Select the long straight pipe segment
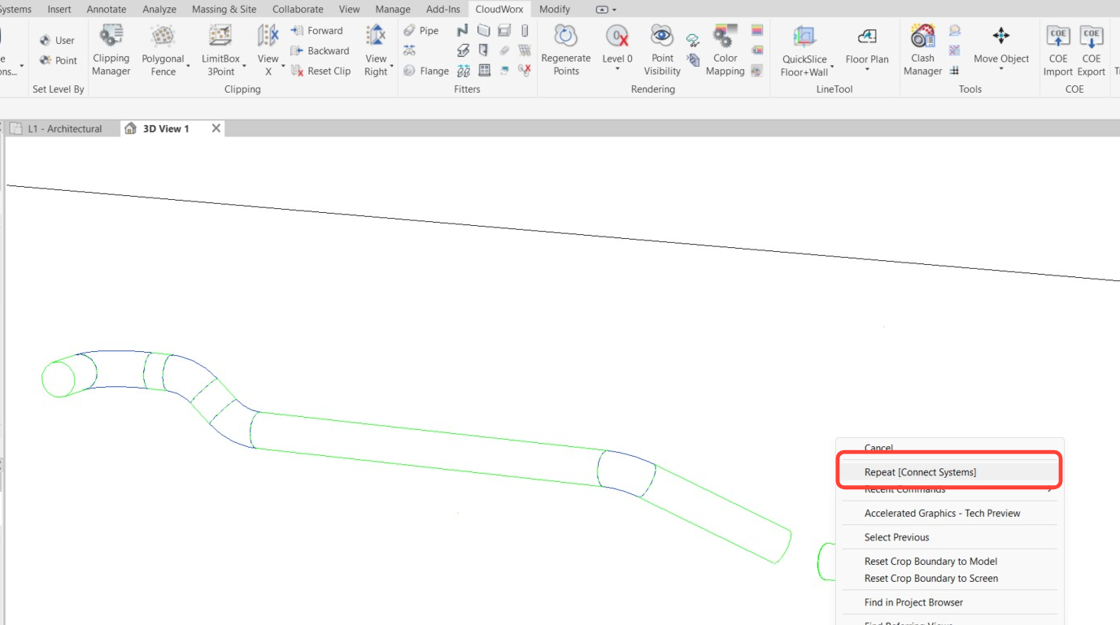The height and width of the screenshot is (625, 1120). coord(429,450)
